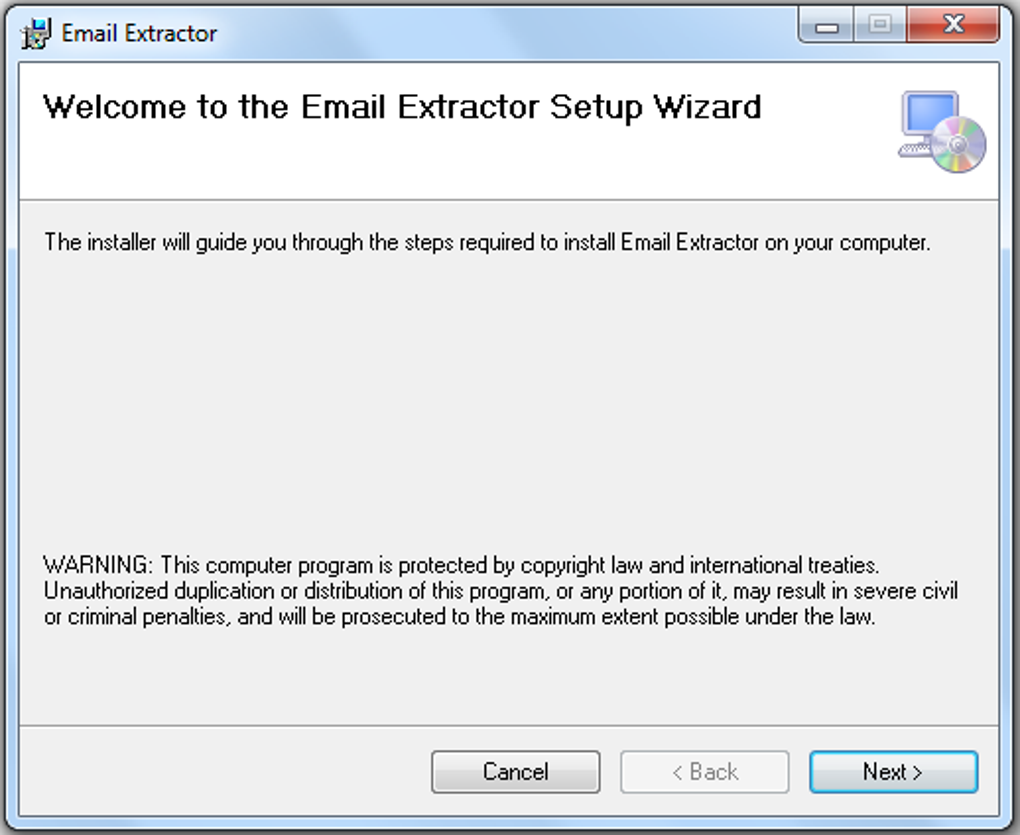
Task: Click the disabled Back button
Action: [x=705, y=771]
